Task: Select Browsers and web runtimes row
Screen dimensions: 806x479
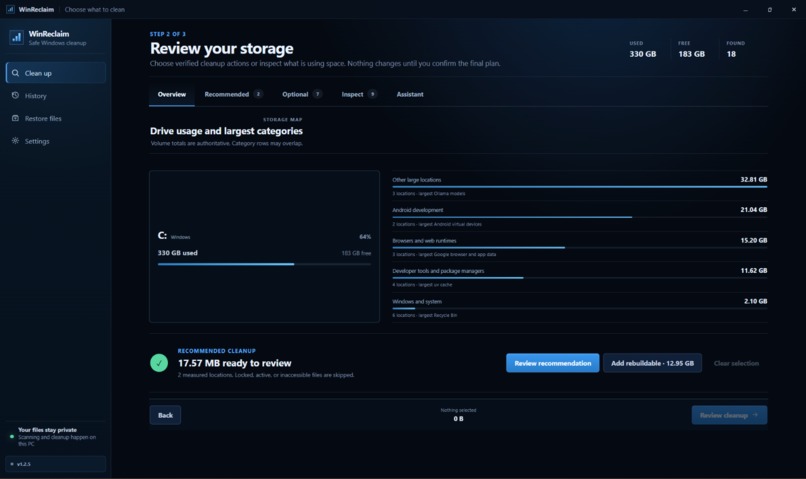Action: point(579,247)
